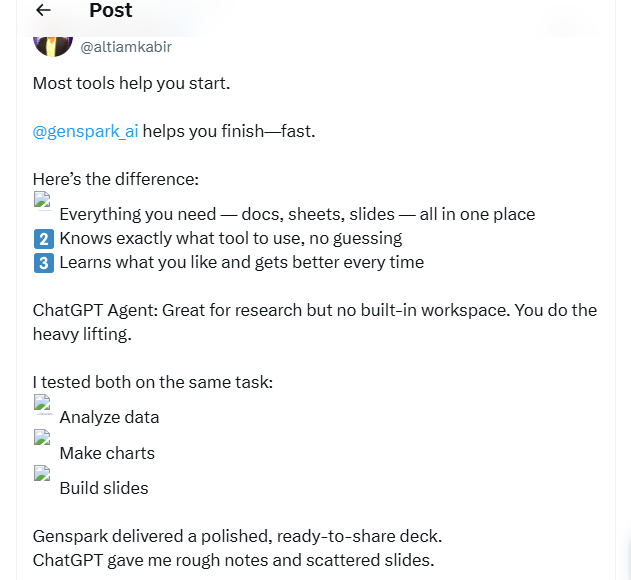Click the "Most tools help you start." line
631x580 pixels.
132,83
